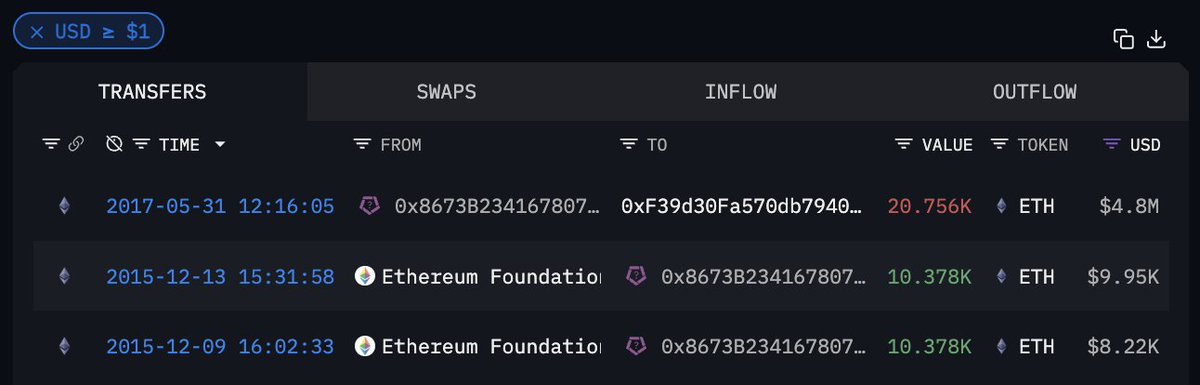Toggle the time format clock icon
This screenshot has width=1200, height=385.
click(115, 145)
